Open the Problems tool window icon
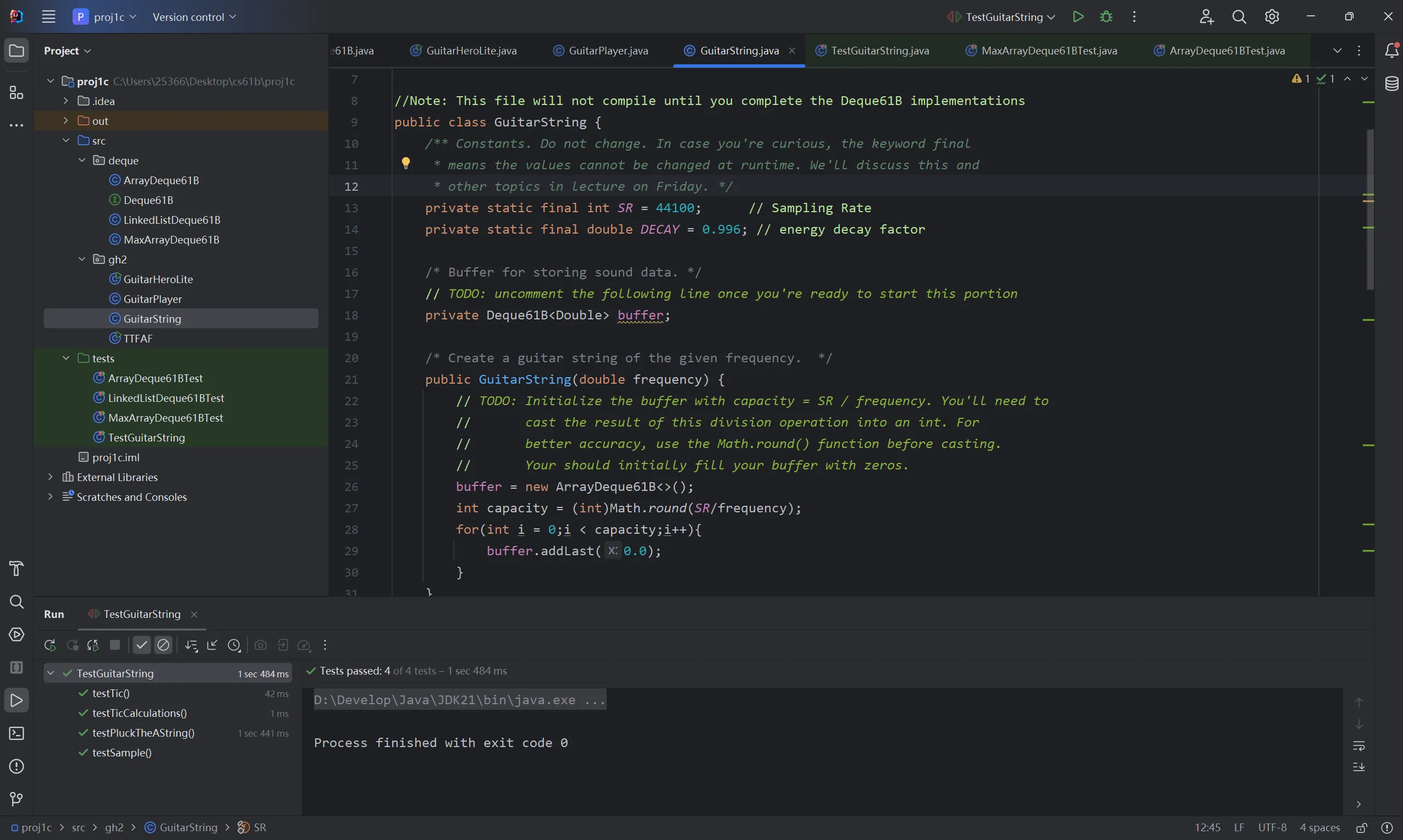 [x=16, y=766]
